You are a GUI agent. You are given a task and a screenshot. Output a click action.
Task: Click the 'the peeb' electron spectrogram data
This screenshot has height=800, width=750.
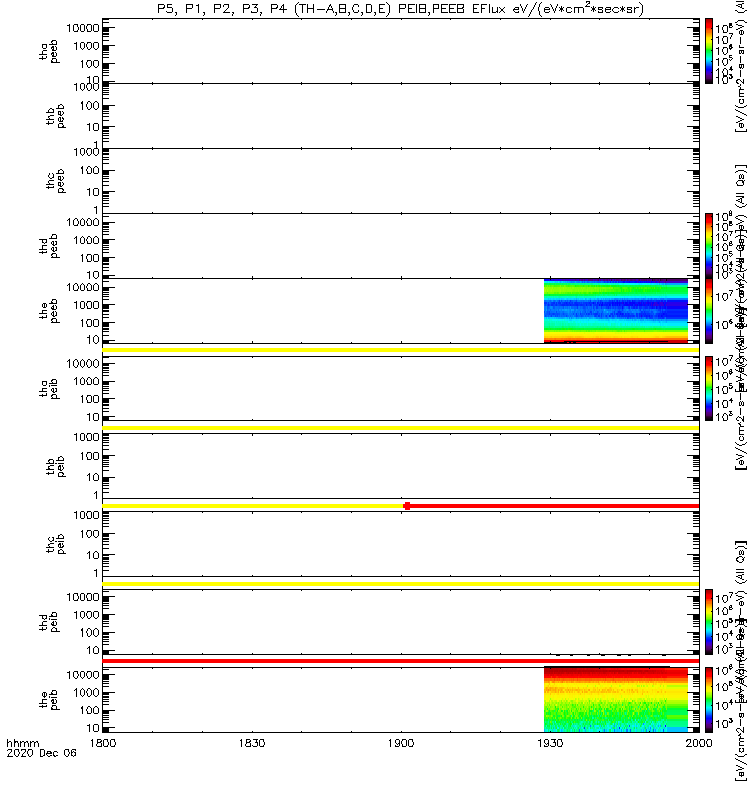[x=616, y=311]
